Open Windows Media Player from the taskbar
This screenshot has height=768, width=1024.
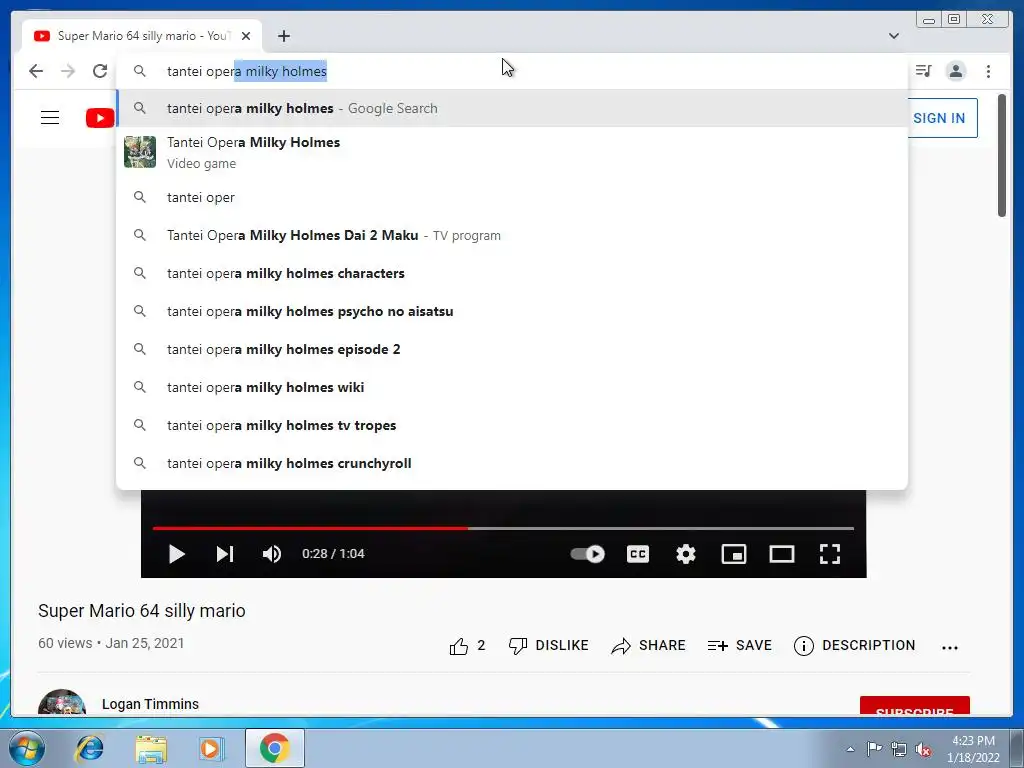click(x=210, y=748)
